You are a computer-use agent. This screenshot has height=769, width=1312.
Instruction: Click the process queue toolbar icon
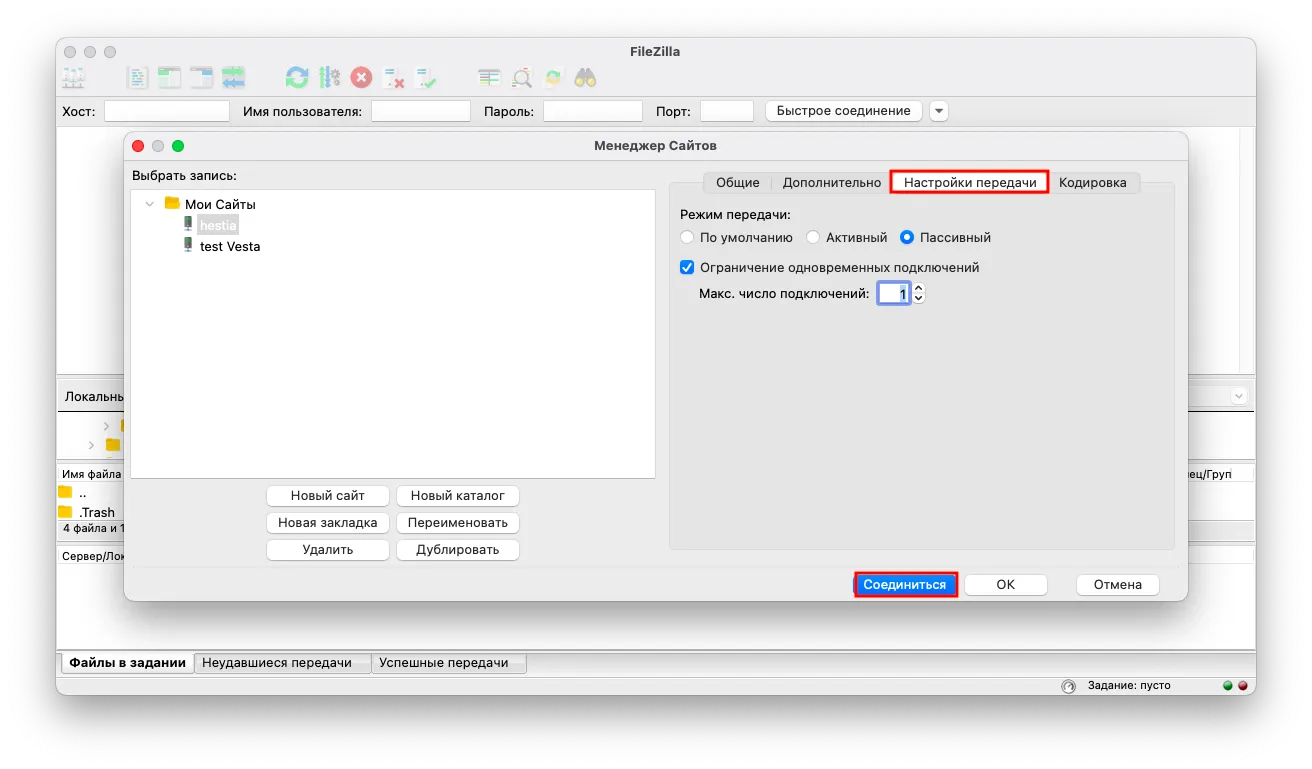[329, 77]
